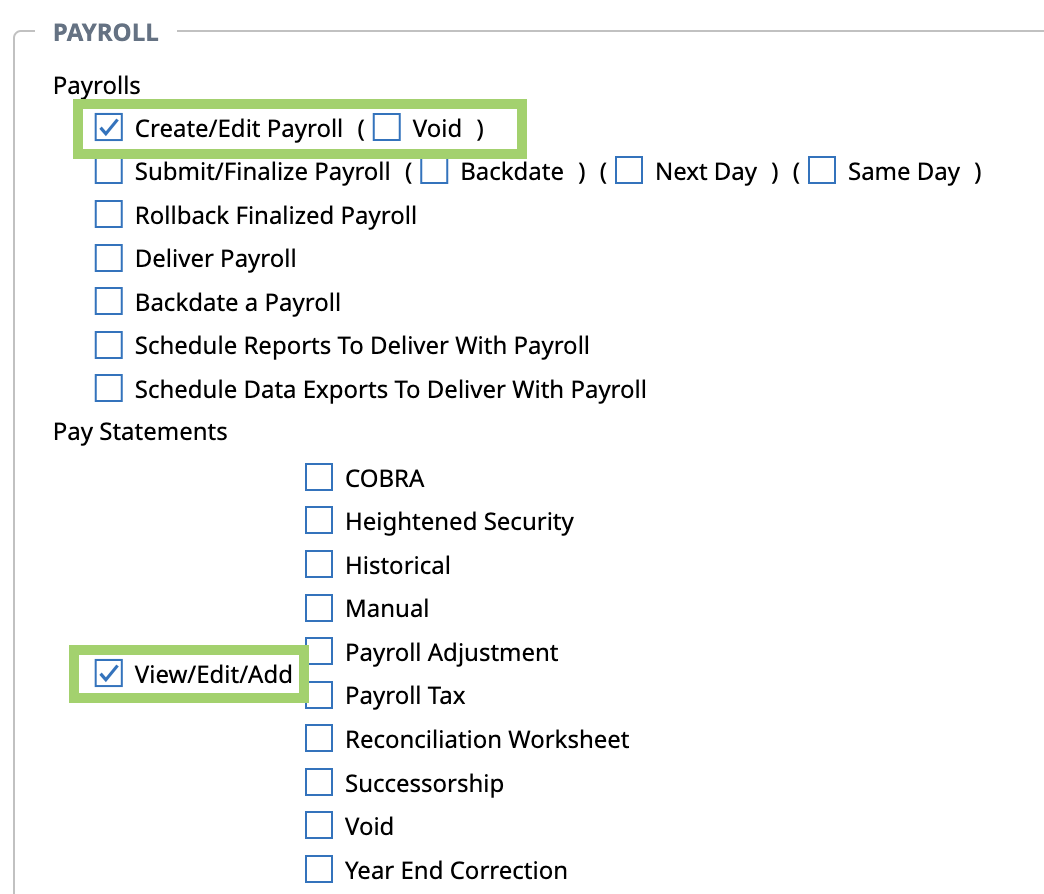Tick the Deliver Payroll checkbox
This screenshot has width=1044, height=894.
(109, 258)
